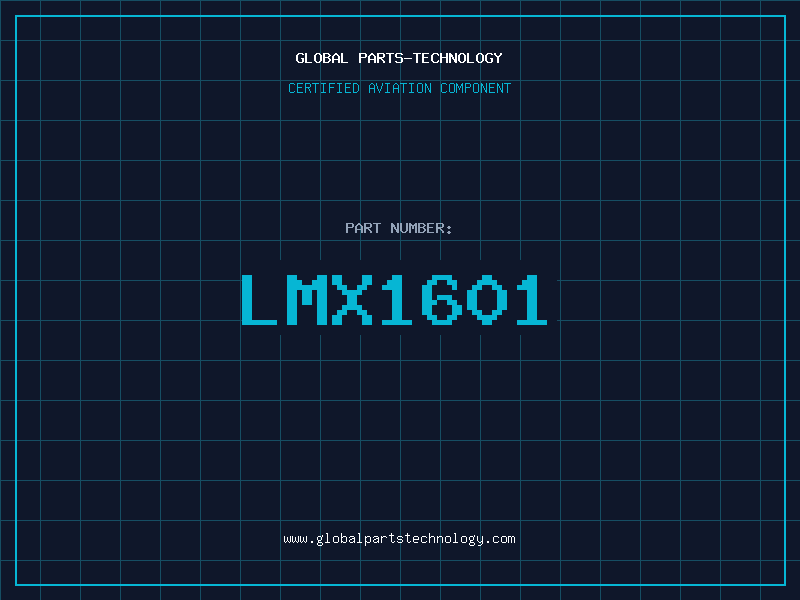Click the CERTIFIED AVIATION COMPONENT subtitle

399,88
